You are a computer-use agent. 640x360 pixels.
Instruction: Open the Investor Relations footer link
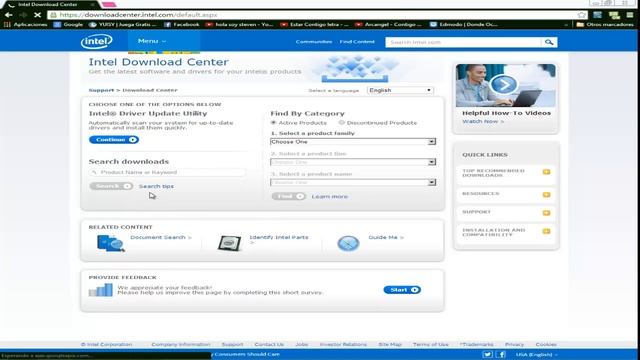point(343,344)
